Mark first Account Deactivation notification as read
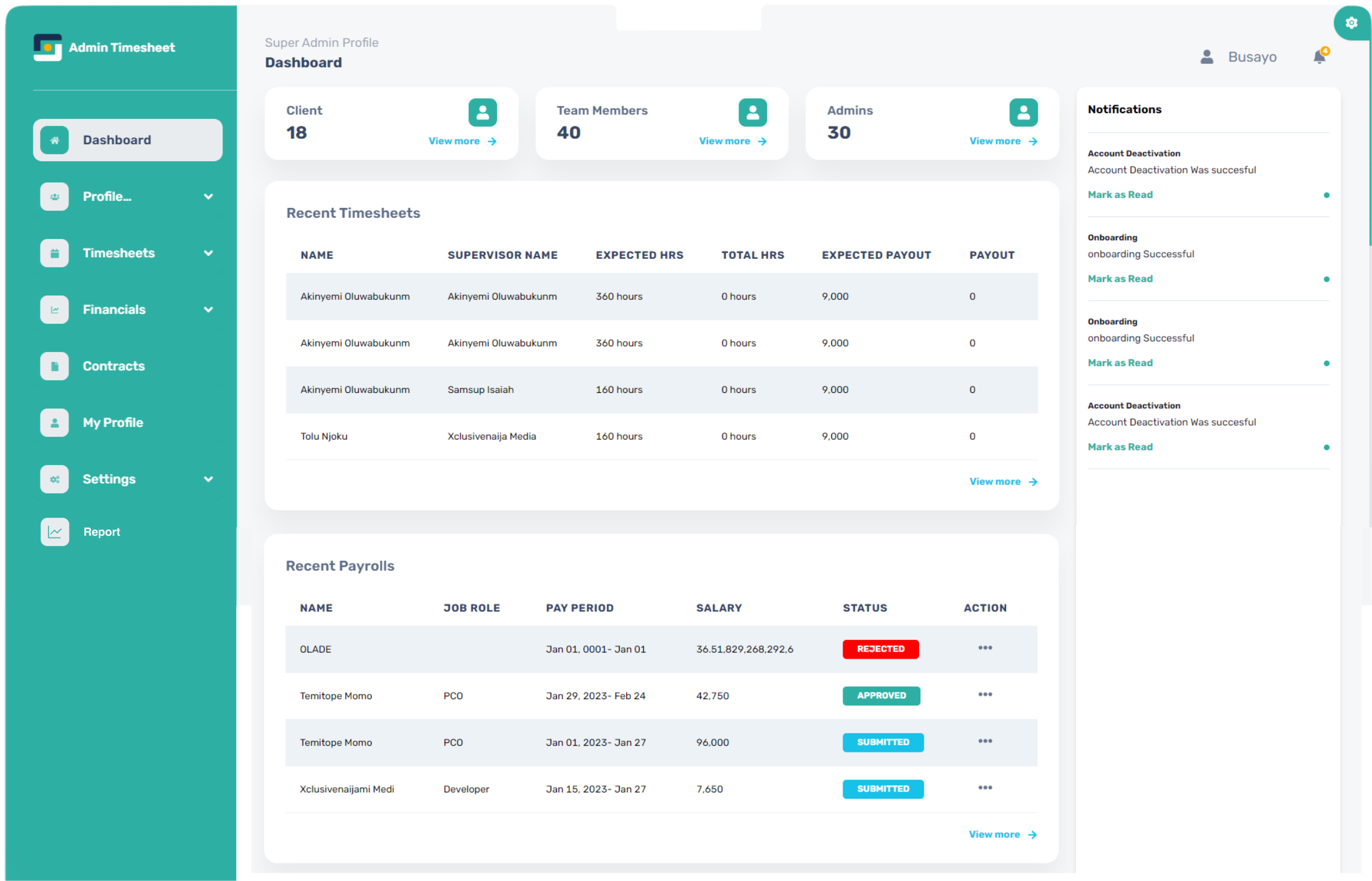This screenshot has height=881, width=1372. coord(1120,194)
